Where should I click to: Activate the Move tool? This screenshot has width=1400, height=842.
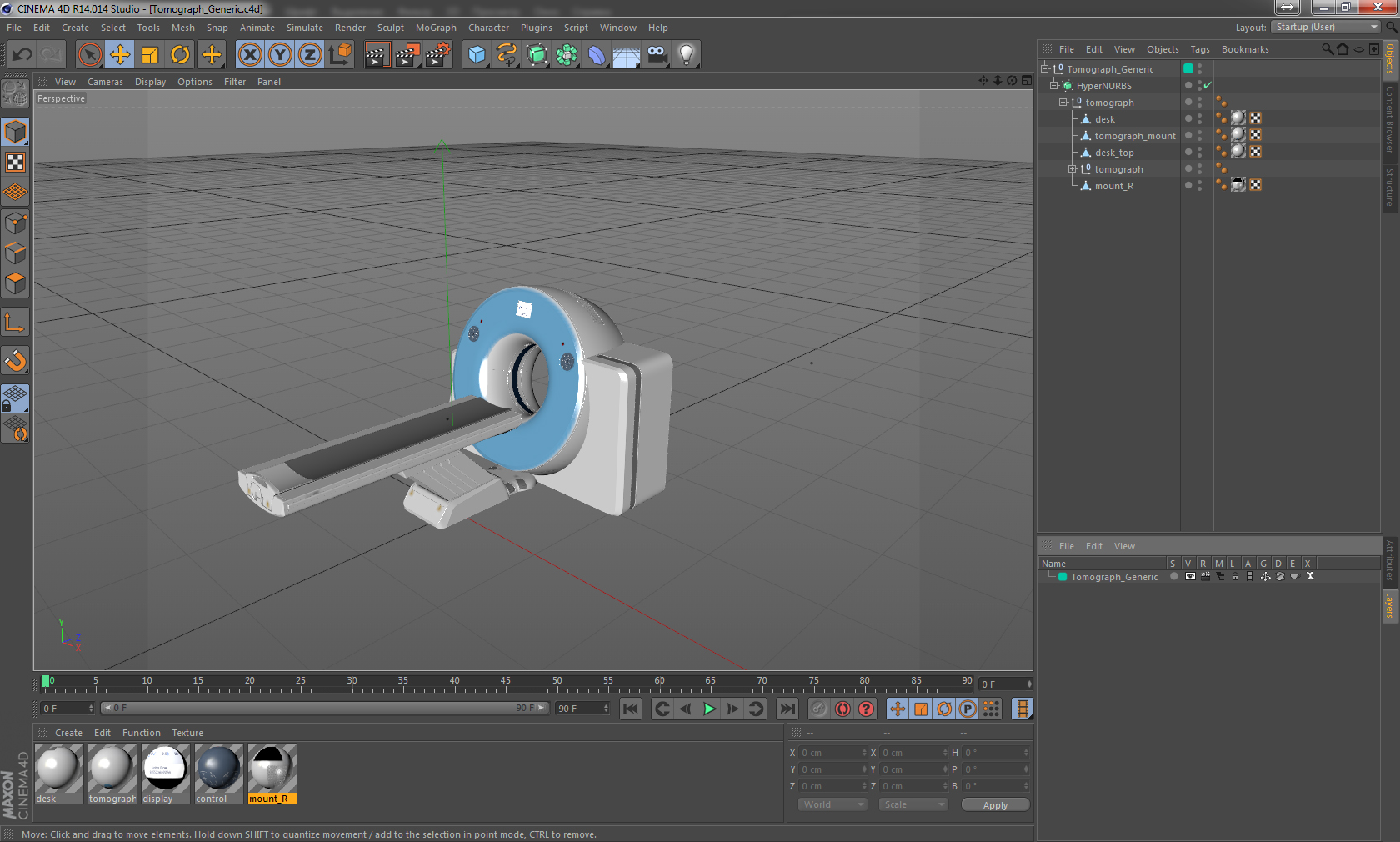[x=120, y=55]
